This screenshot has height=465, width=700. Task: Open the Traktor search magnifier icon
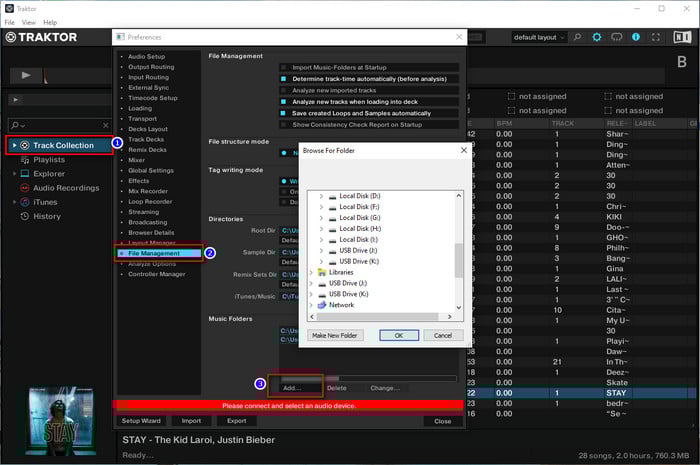click(x=577, y=37)
